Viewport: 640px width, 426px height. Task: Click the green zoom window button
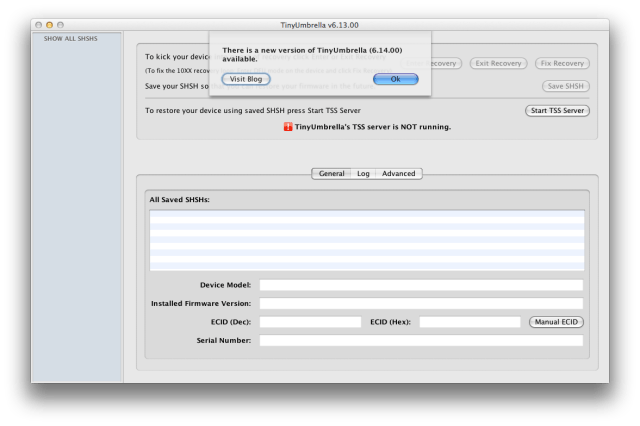click(x=62, y=22)
